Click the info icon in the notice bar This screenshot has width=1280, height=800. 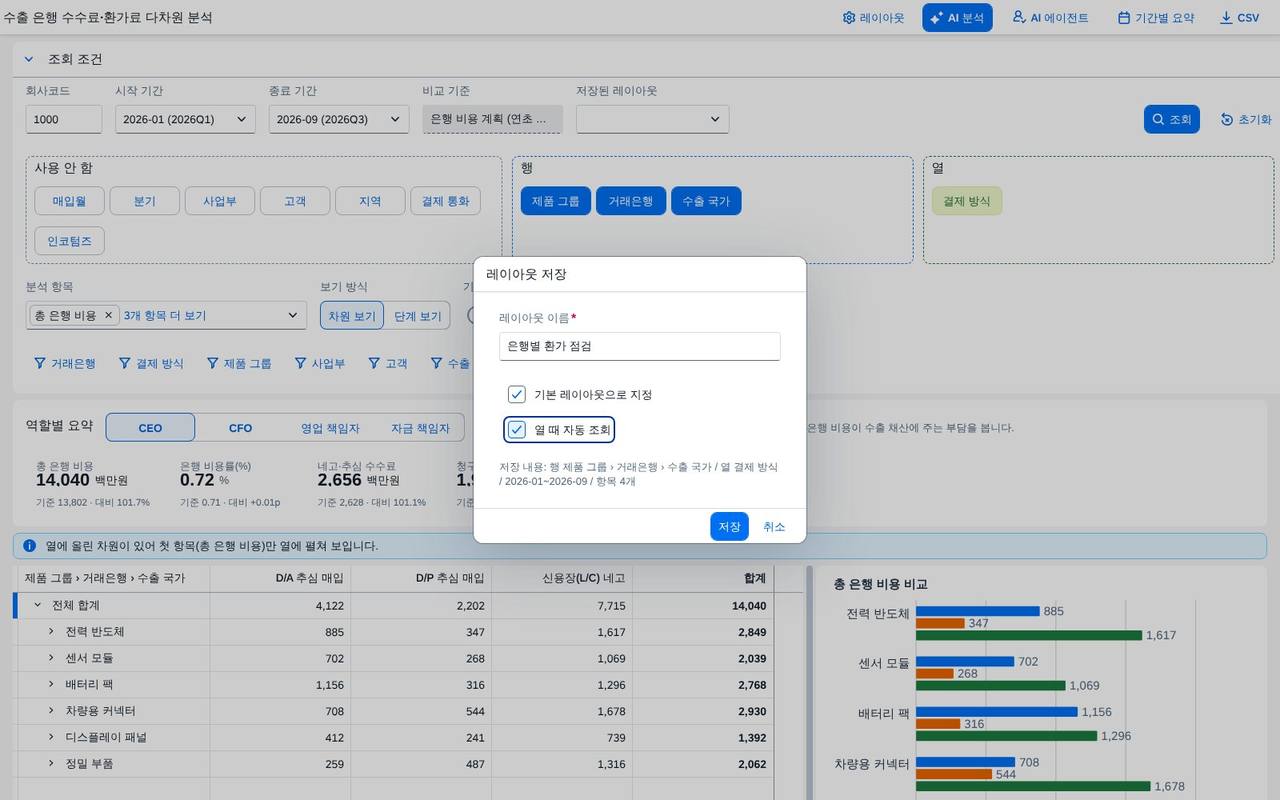30,546
